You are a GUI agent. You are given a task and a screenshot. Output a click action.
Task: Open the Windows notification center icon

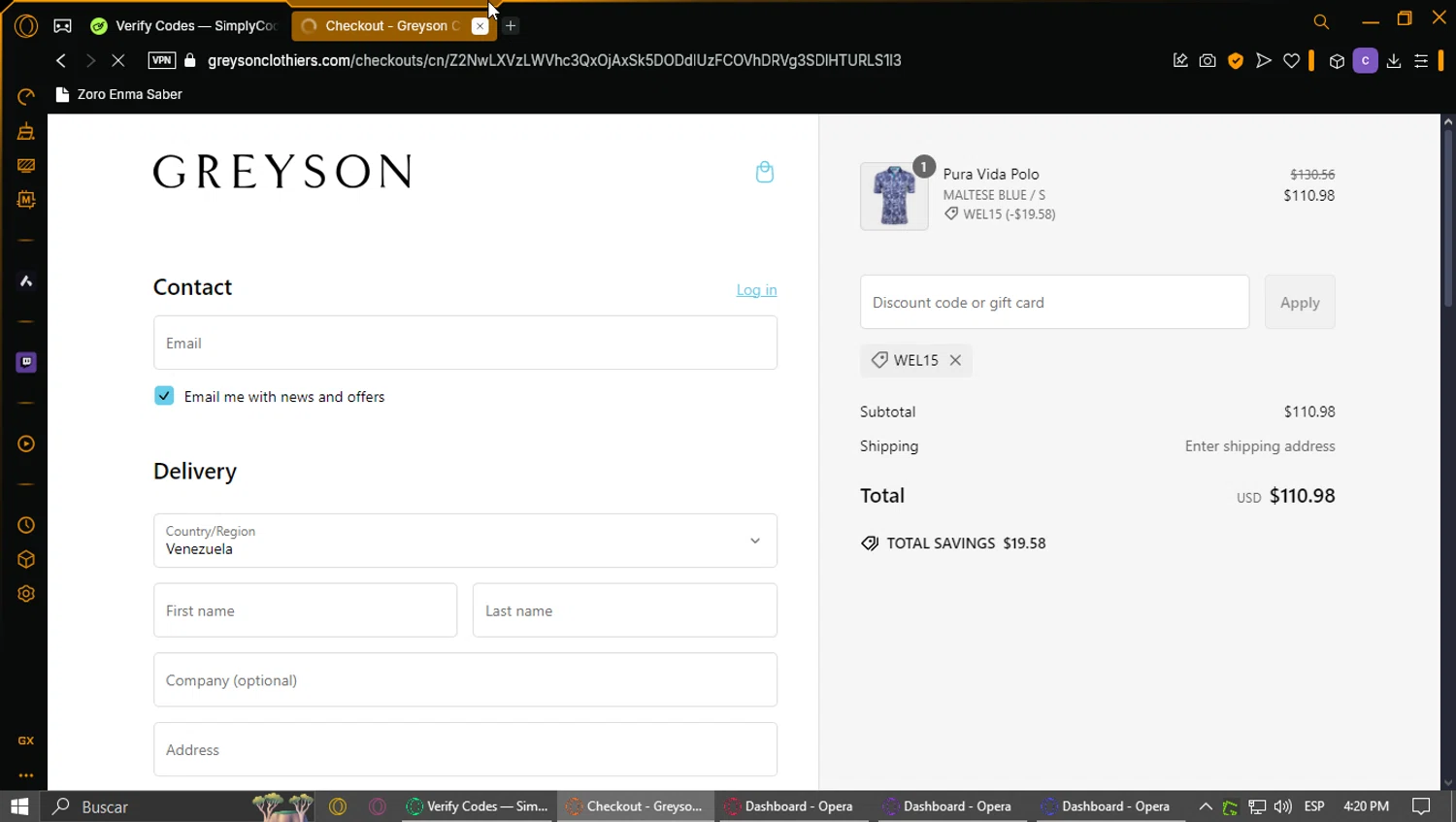(x=1421, y=806)
